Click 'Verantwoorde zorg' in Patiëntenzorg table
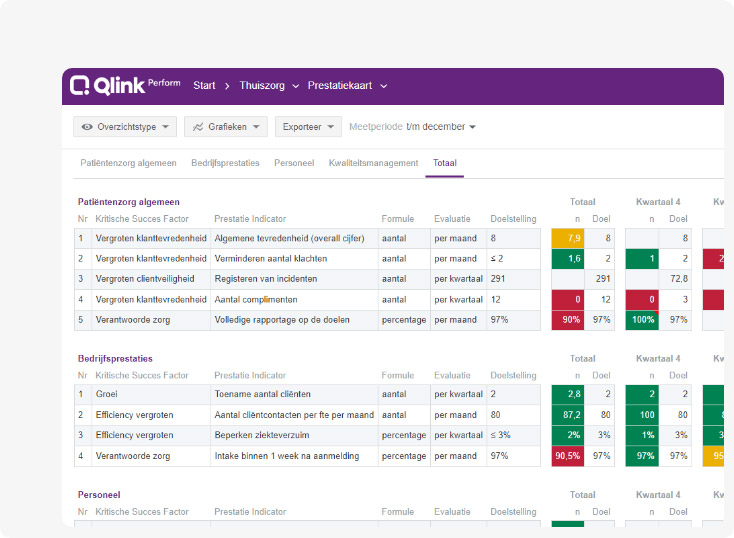Screen dimensions: 734x538 coord(132,320)
